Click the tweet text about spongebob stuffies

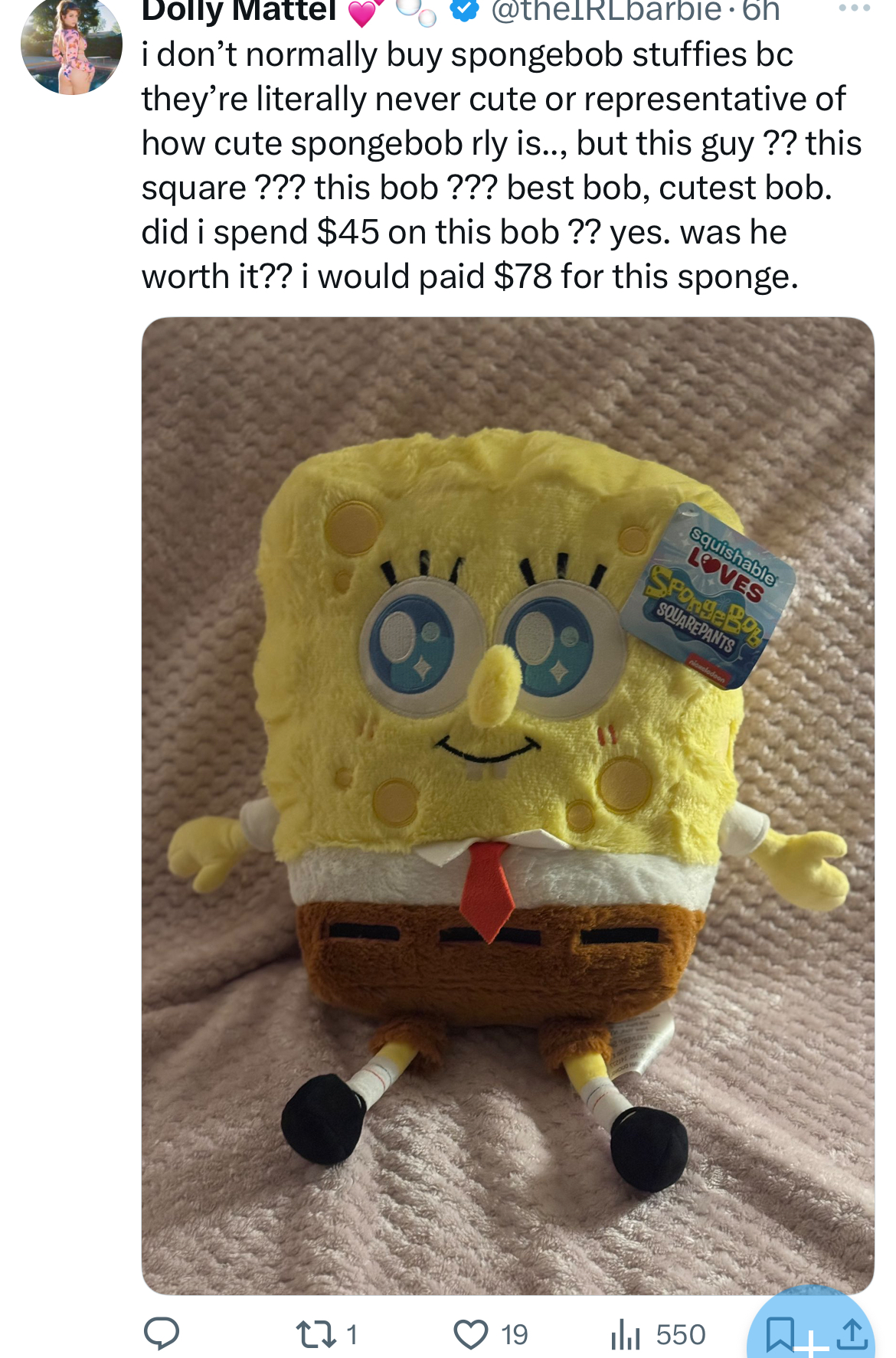[502, 165]
